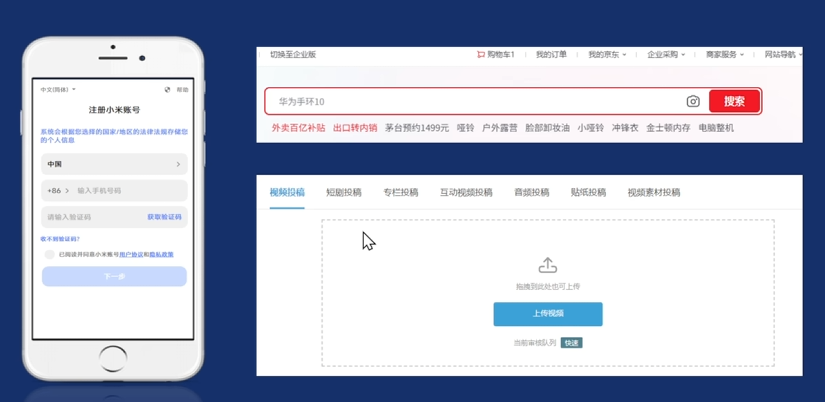Switch to the 互动视频投稿 tab
The width and height of the screenshot is (825, 402).
[x=466, y=193]
